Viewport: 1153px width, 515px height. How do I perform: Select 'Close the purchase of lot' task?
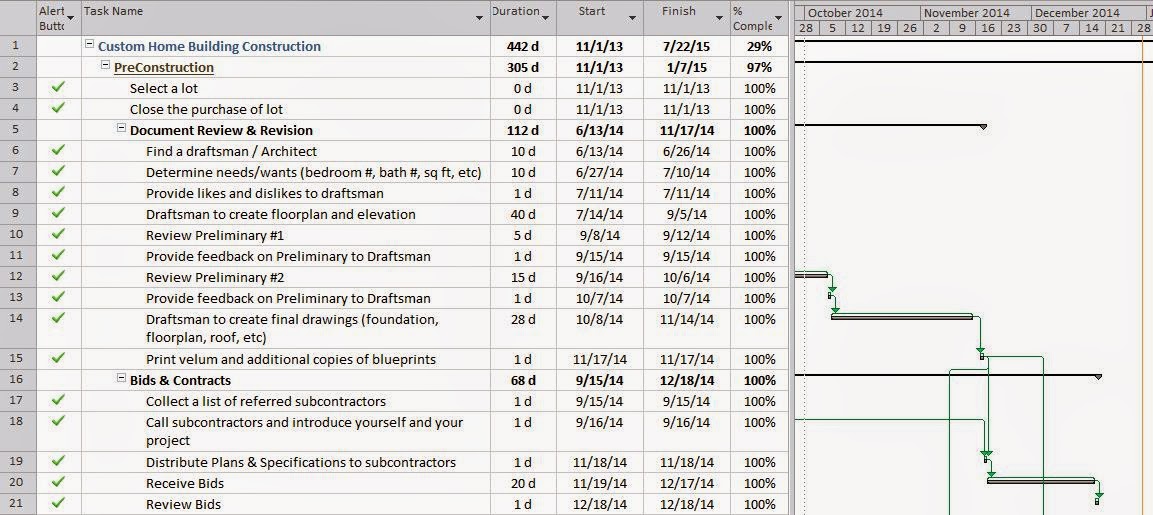(x=206, y=110)
